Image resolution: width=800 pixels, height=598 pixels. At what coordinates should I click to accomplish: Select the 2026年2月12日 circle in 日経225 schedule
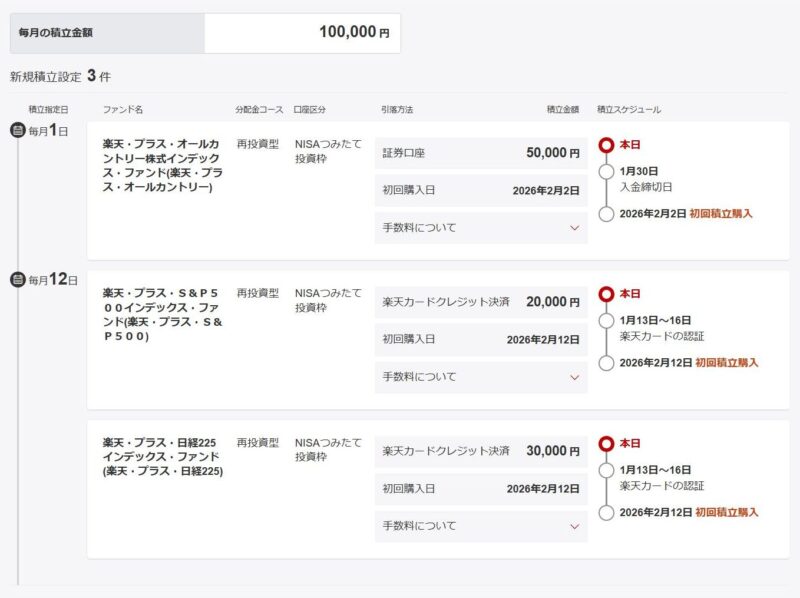606,512
